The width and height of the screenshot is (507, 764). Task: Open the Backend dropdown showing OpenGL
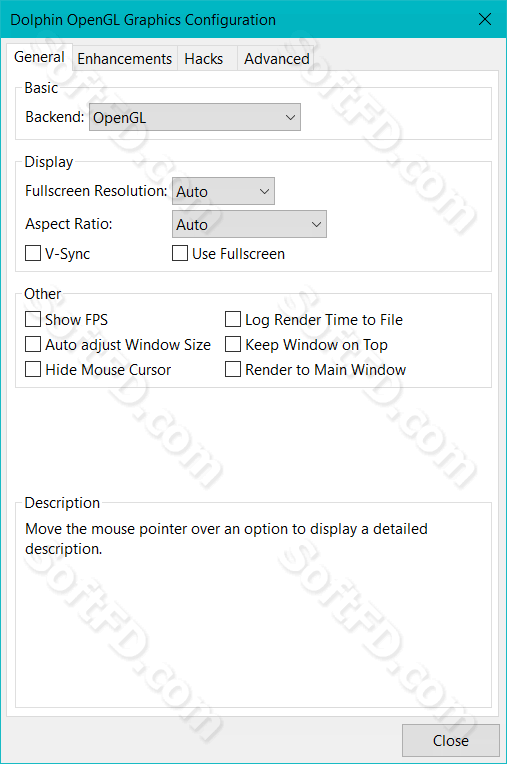[x=195, y=117]
